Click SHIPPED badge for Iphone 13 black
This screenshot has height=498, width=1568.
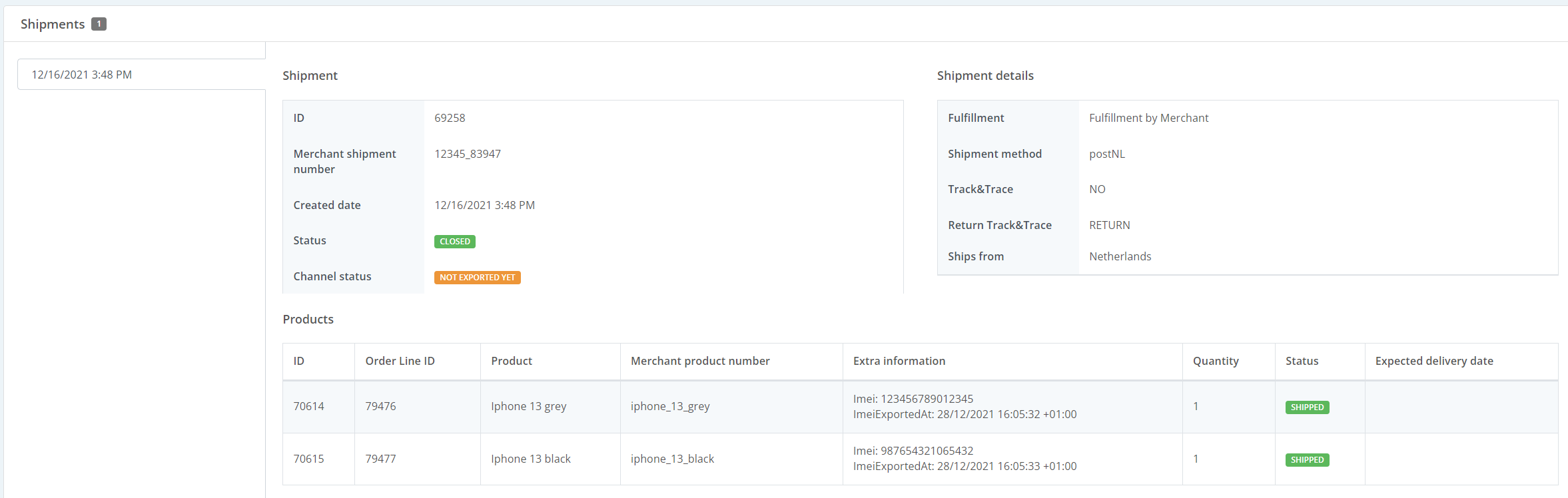coord(1307,460)
